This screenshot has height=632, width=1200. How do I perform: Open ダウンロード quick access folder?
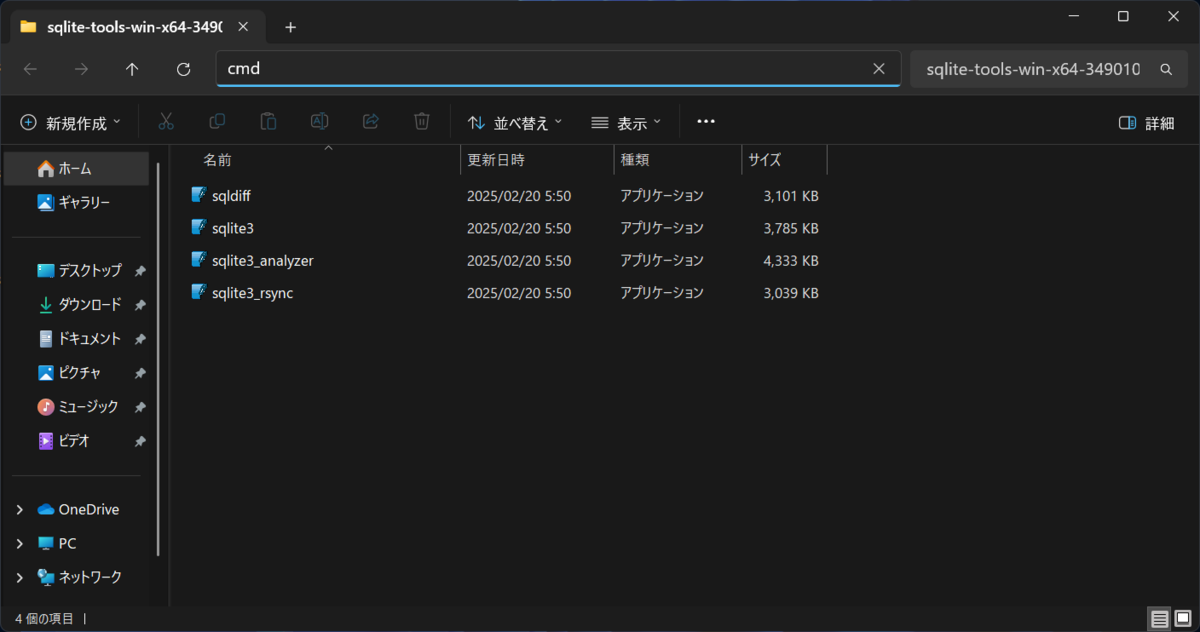click(78, 305)
